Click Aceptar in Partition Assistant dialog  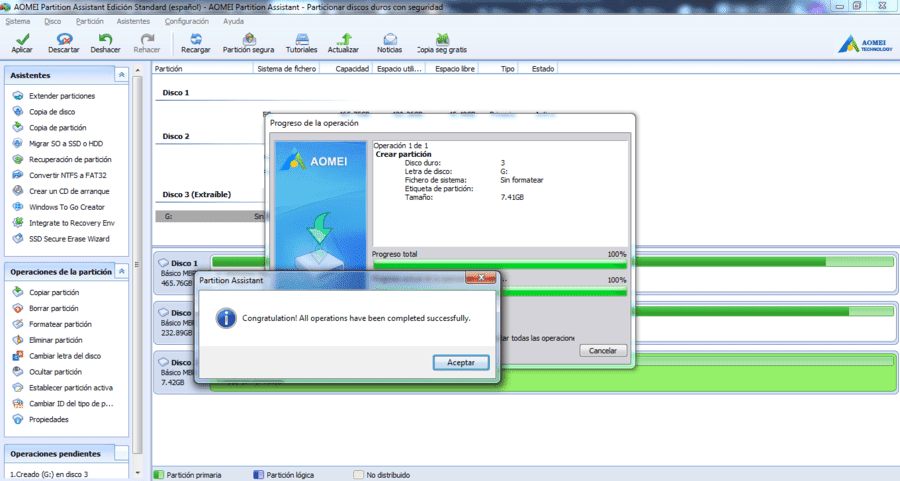[461, 362]
